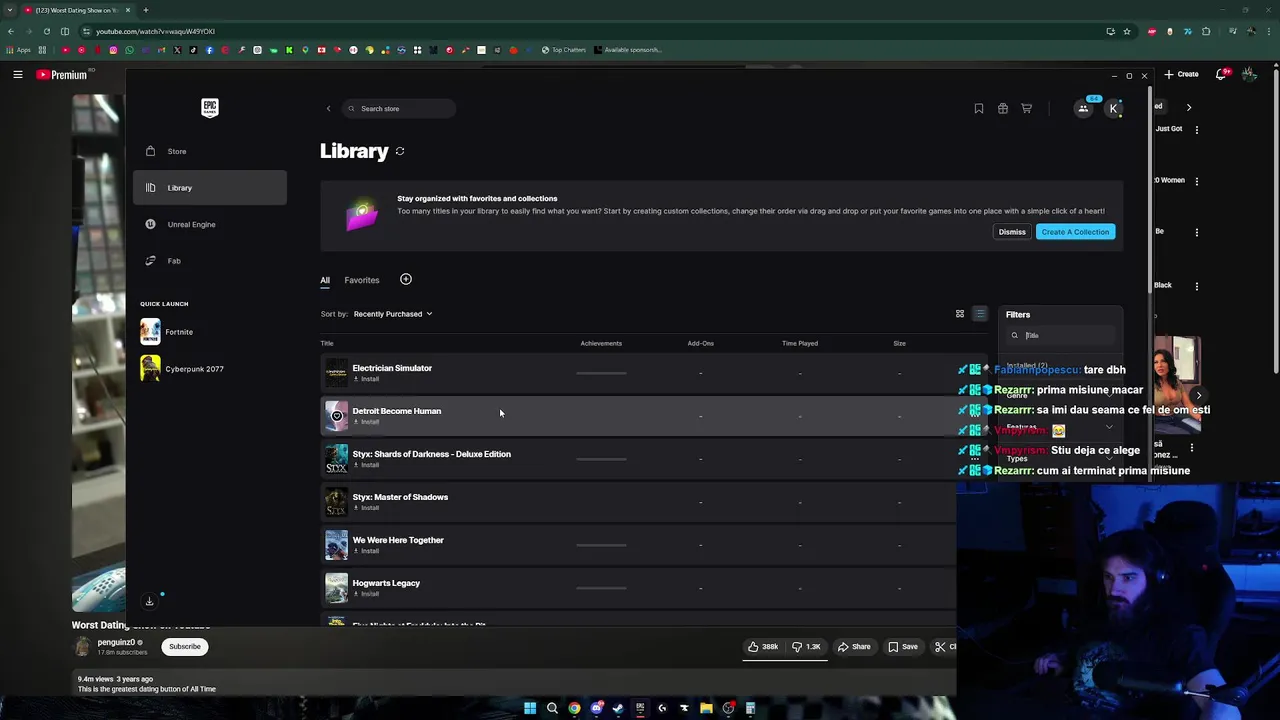Open the Apps bookmark shortcut
This screenshot has height=720, width=1280.
pos(18,50)
